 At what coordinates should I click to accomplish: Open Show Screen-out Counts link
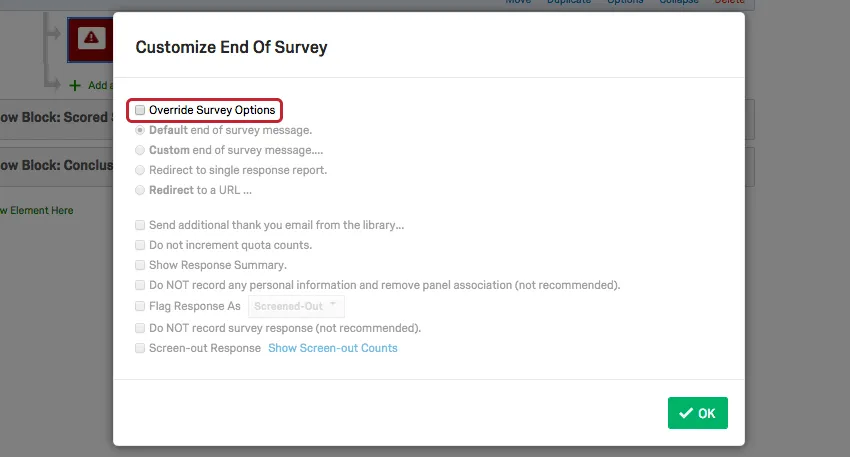click(332, 348)
